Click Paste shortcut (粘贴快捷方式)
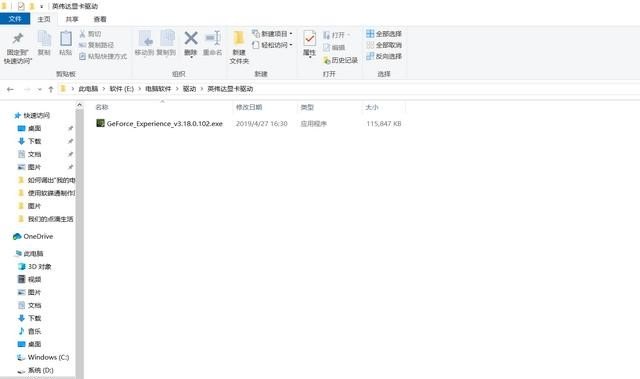 [x=103, y=56]
